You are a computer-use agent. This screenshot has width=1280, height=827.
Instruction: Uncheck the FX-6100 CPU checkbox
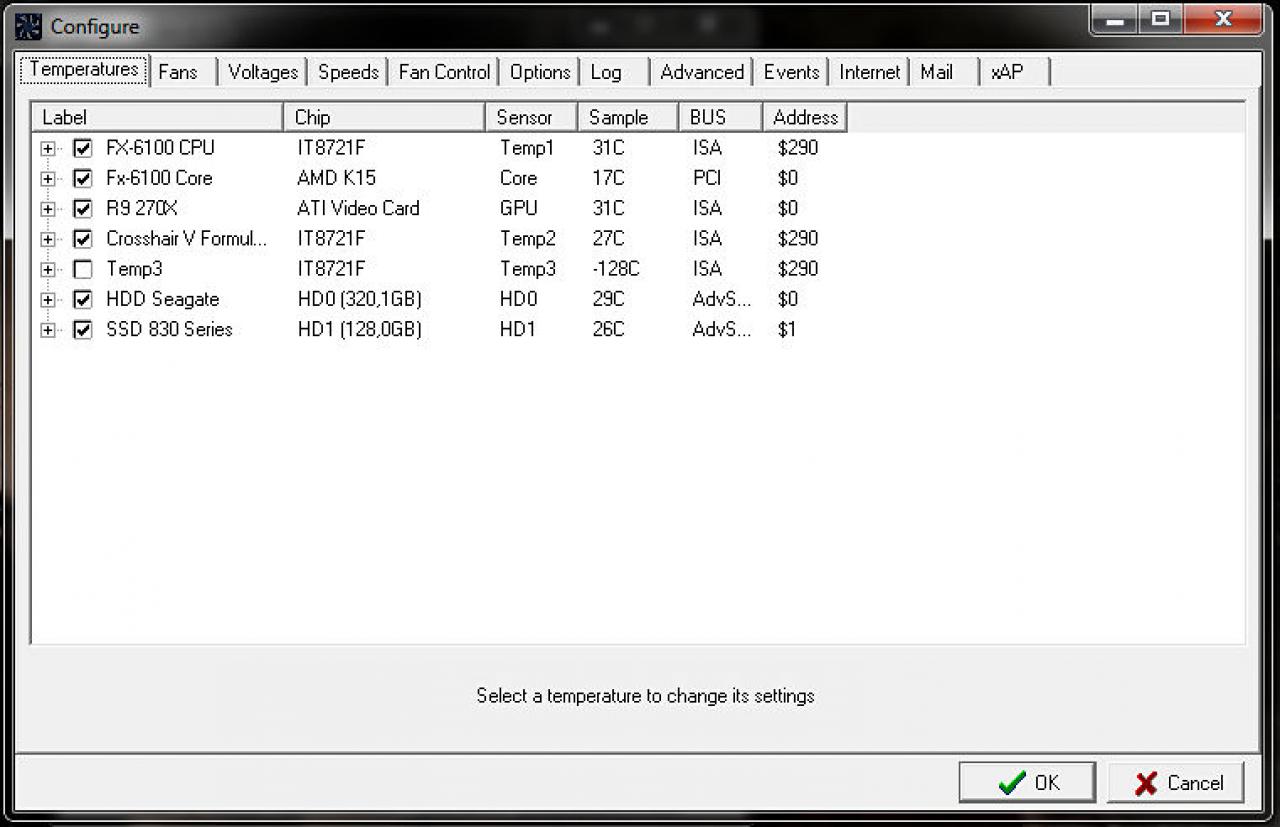pyautogui.click(x=83, y=149)
